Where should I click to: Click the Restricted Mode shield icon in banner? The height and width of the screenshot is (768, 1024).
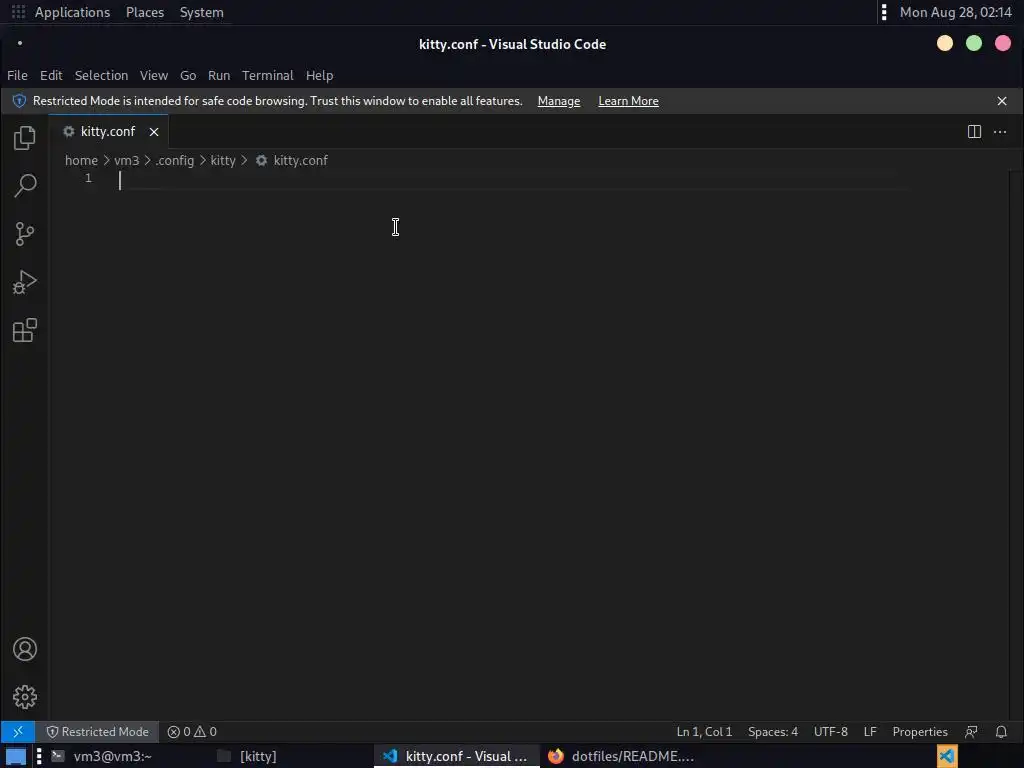coord(20,101)
